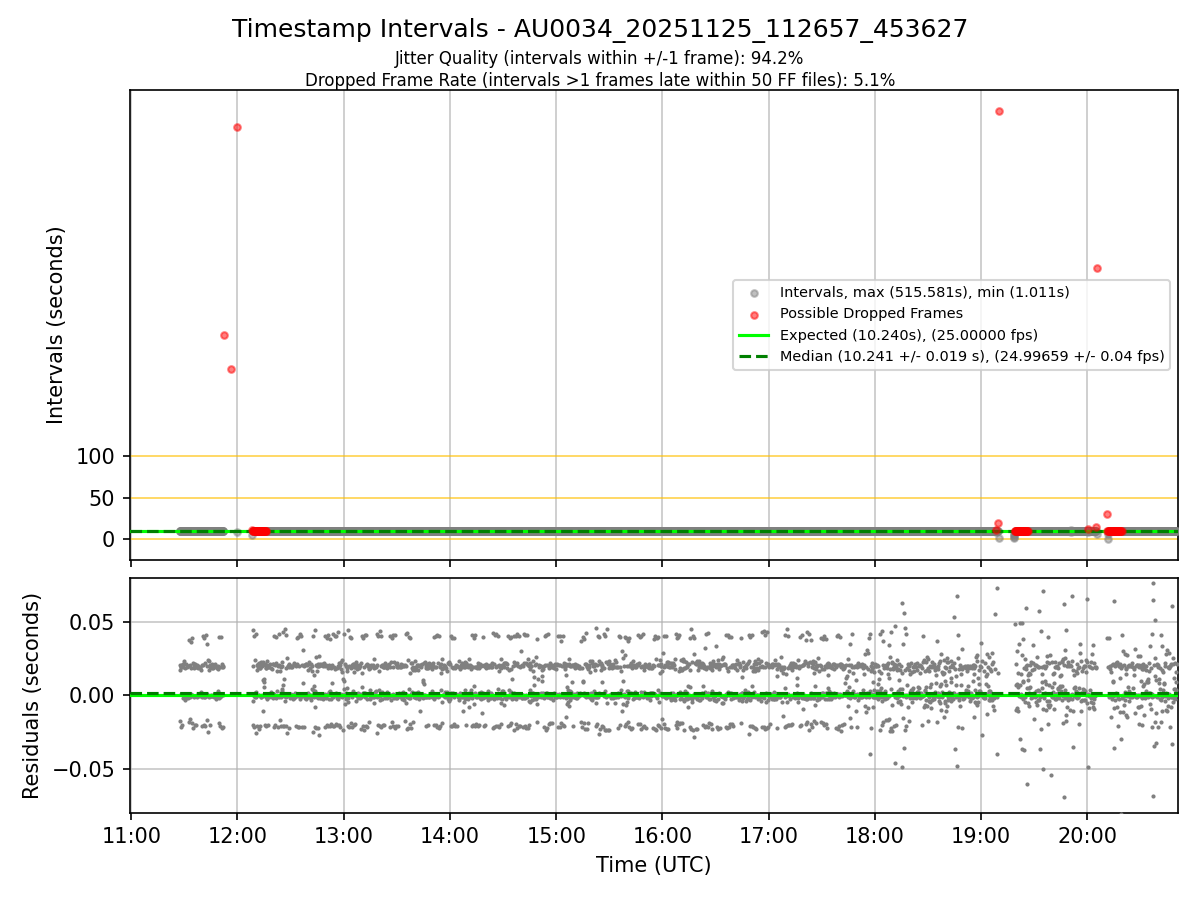Click the red dropped-frame point just after 20:00

(1097, 268)
